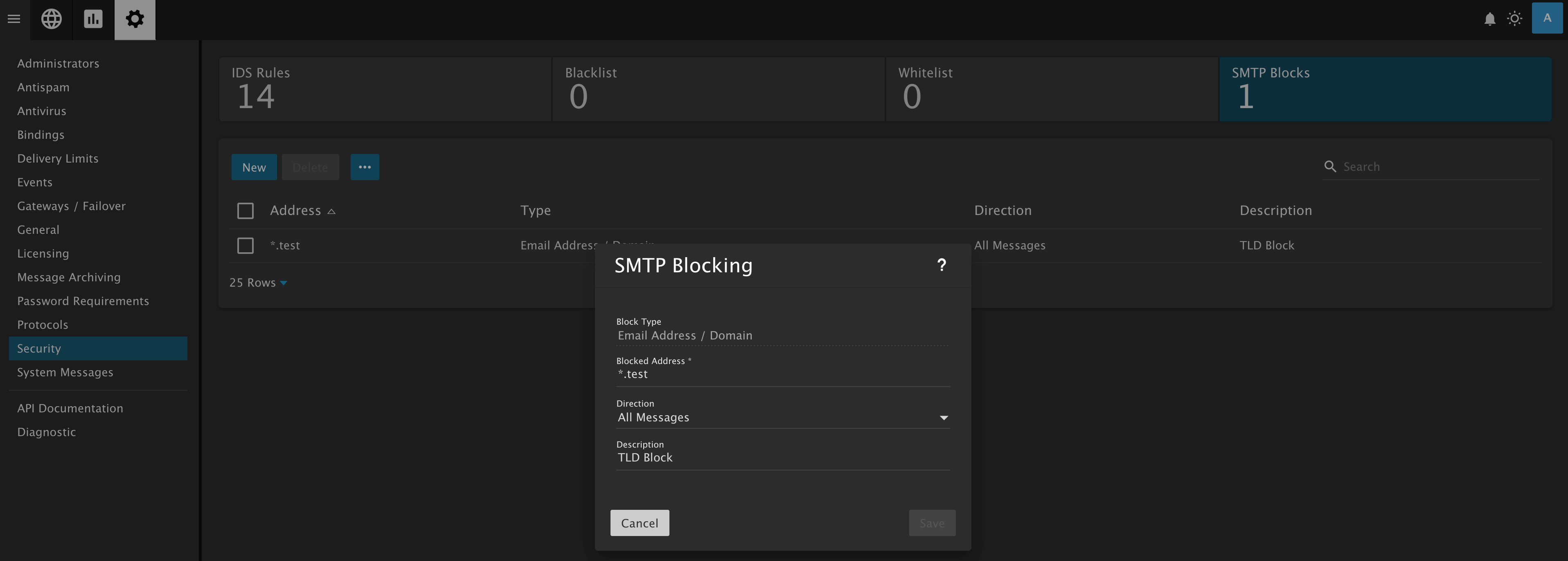This screenshot has width=1568, height=561.
Task: Click the New button
Action: point(254,167)
